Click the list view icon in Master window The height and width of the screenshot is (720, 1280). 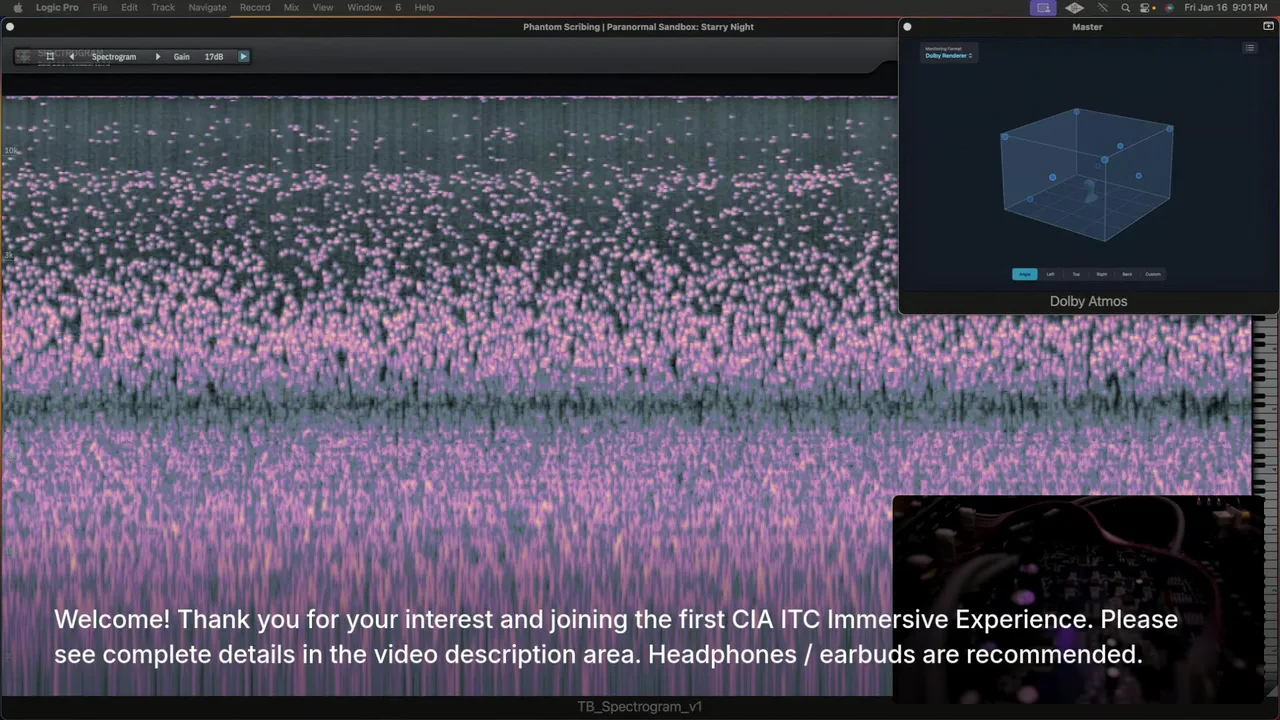tap(1250, 48)
